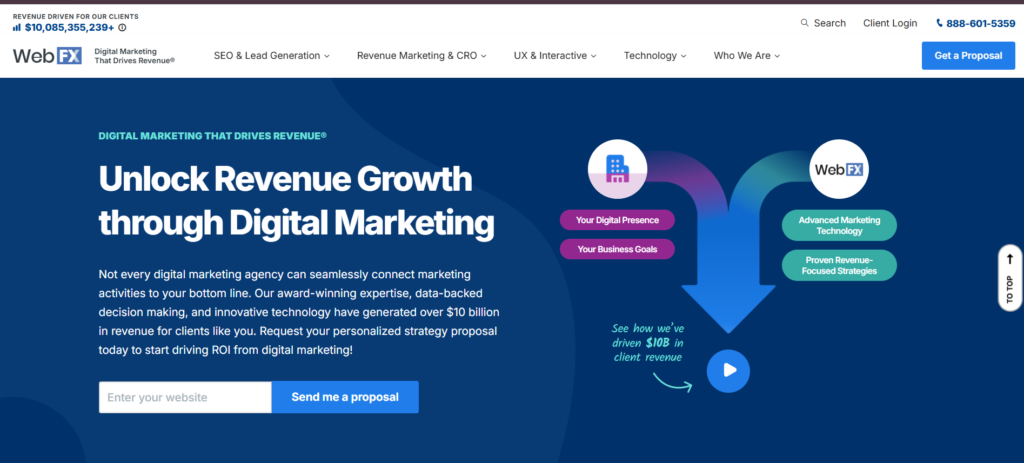Viewport: 1024px width, 463px height.
Task: Open the Client Login link
Action: pyautogui.click(x=890, y=23)
